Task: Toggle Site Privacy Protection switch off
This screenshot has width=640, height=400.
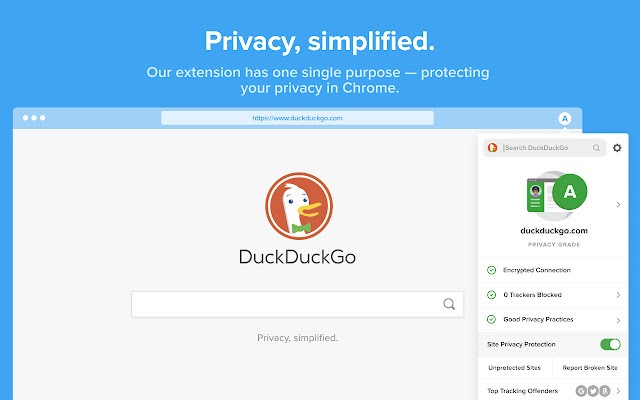Action: pyautogui.click(x=610, y=344)
